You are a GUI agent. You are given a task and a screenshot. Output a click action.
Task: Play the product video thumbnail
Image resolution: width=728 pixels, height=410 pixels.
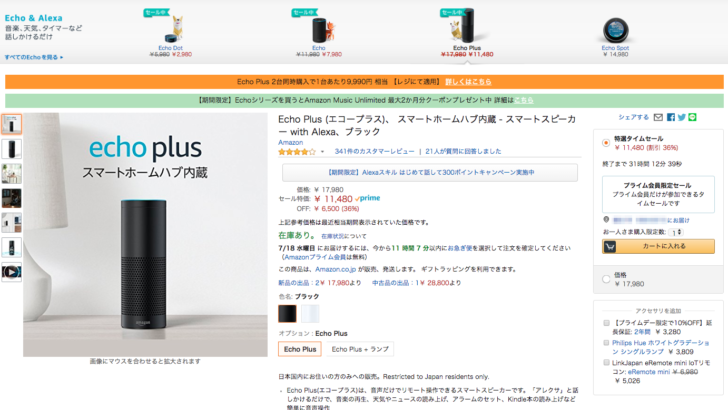pyautogui.click(x=11, y=272)
